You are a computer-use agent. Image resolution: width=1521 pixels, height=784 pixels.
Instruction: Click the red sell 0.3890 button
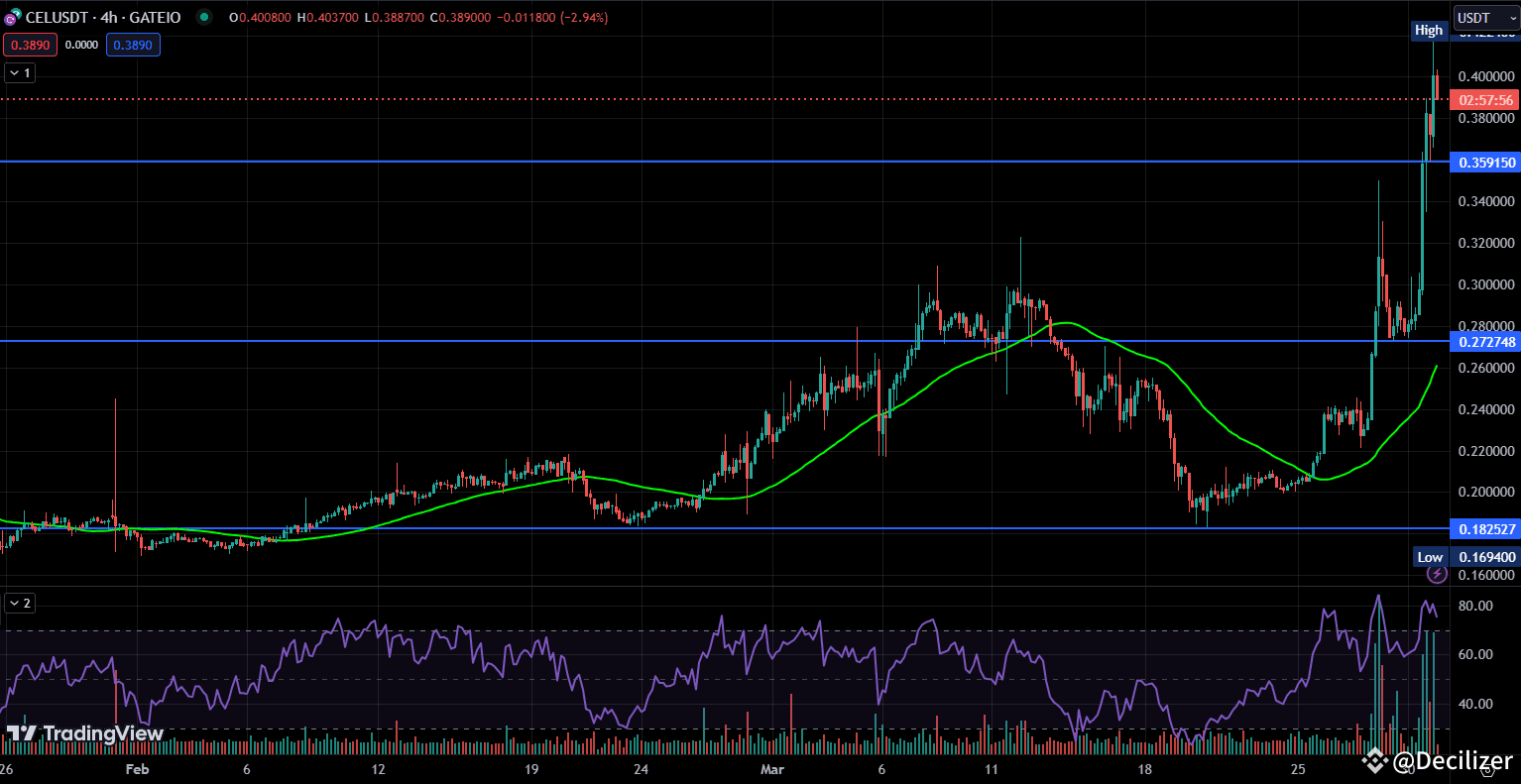click(30, 45)
